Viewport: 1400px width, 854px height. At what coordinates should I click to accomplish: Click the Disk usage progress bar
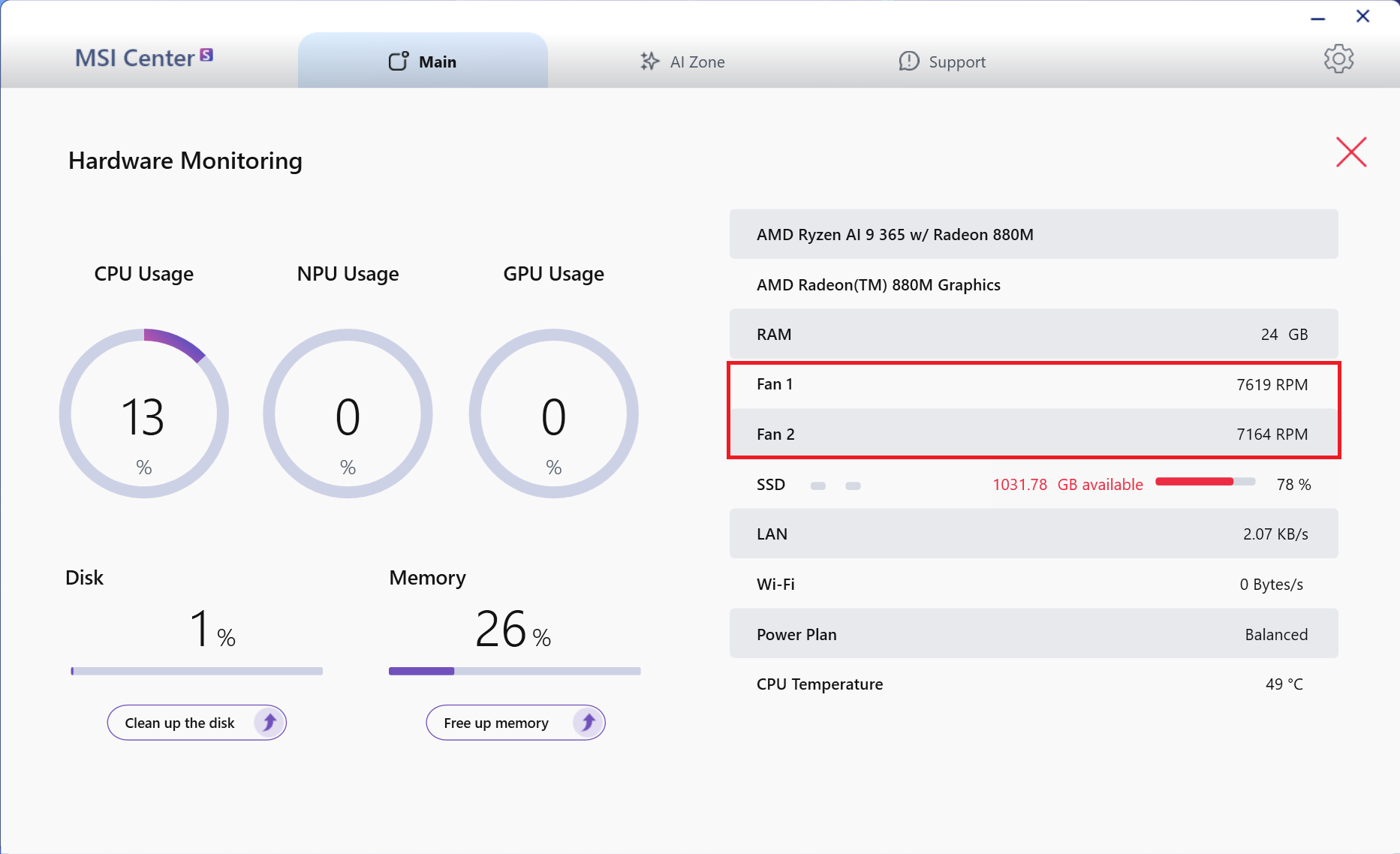[197, 671]
